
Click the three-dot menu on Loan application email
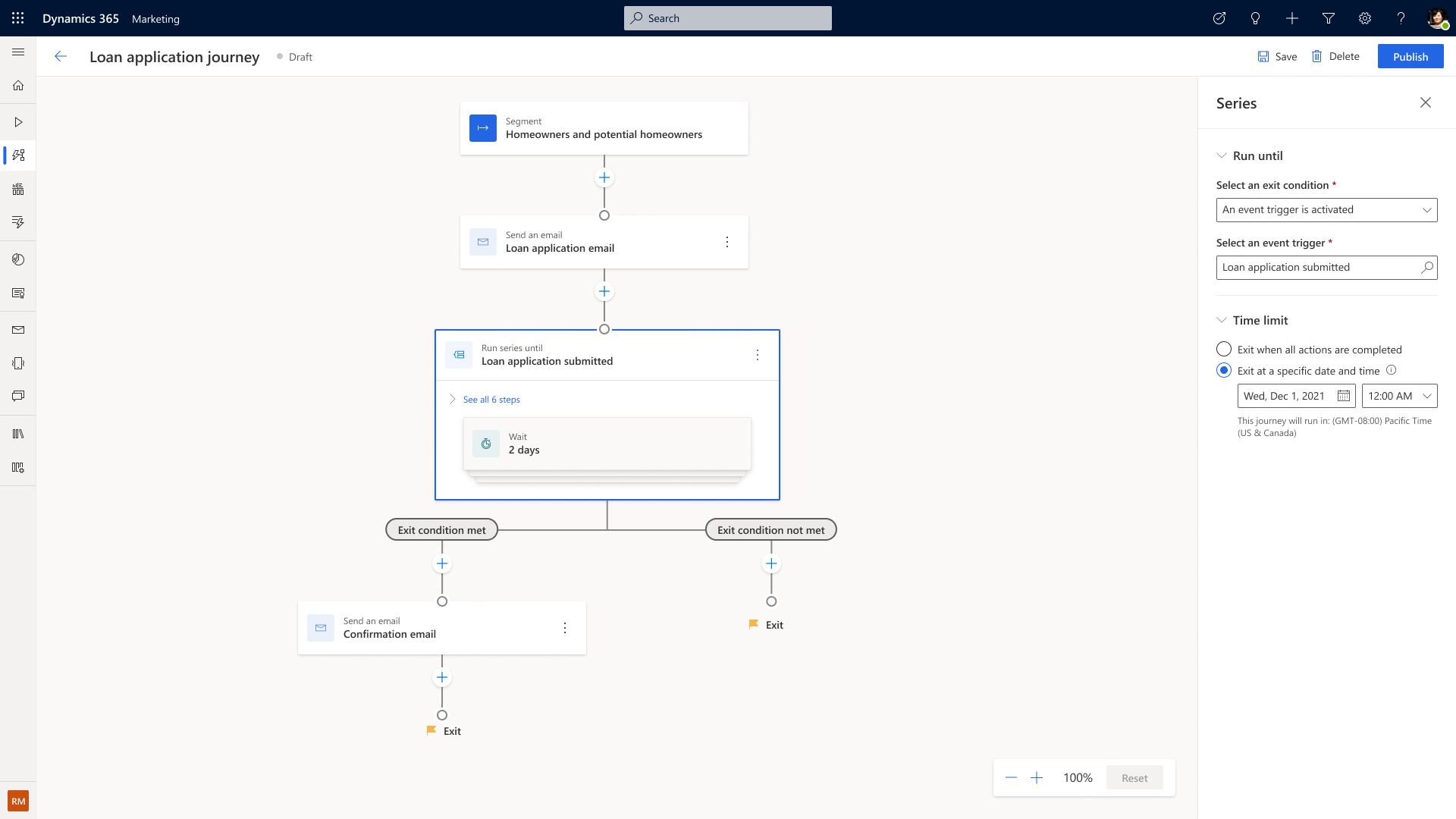click(727, 242)
